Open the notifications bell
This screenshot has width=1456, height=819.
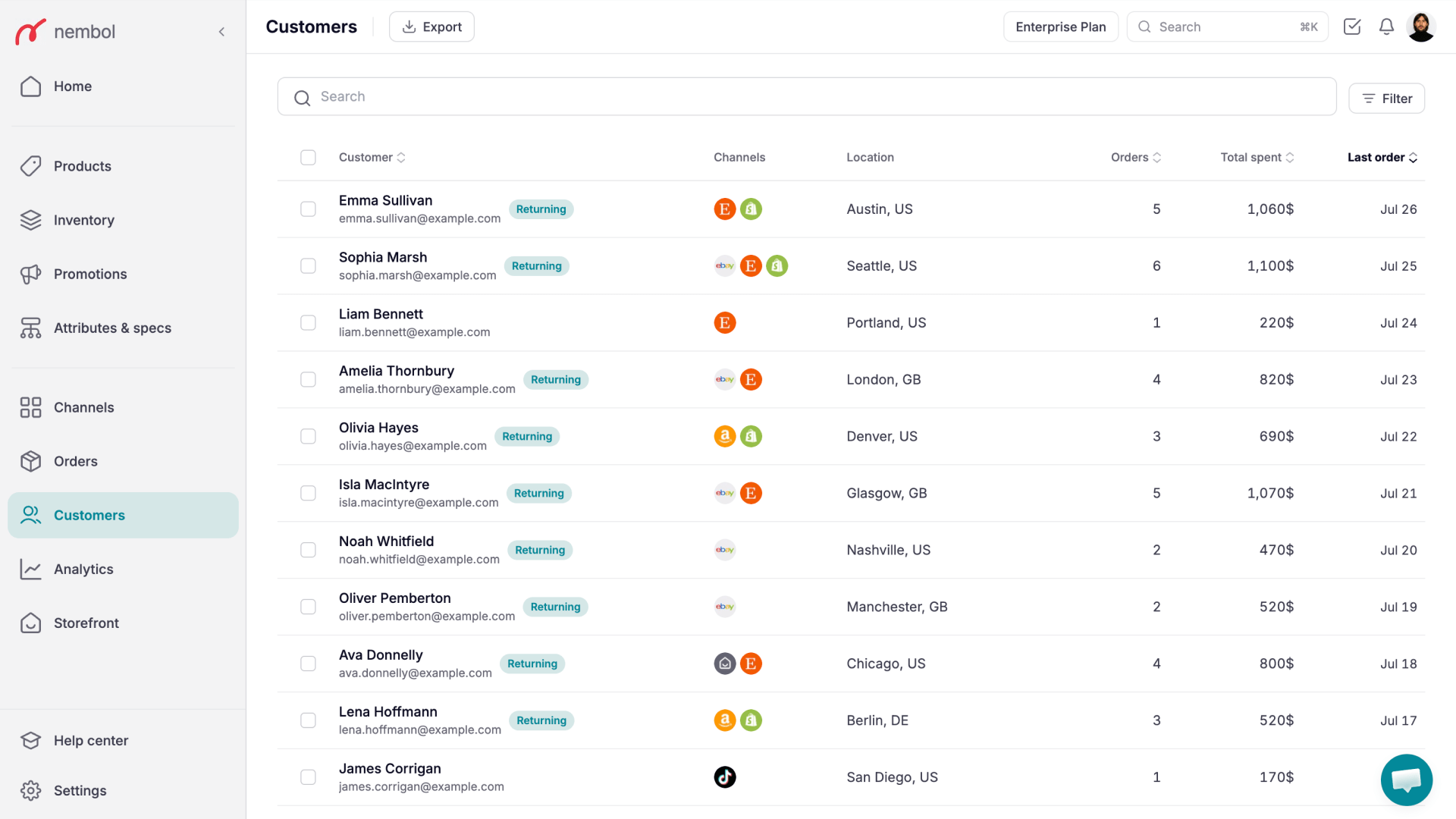point(1386,27)
